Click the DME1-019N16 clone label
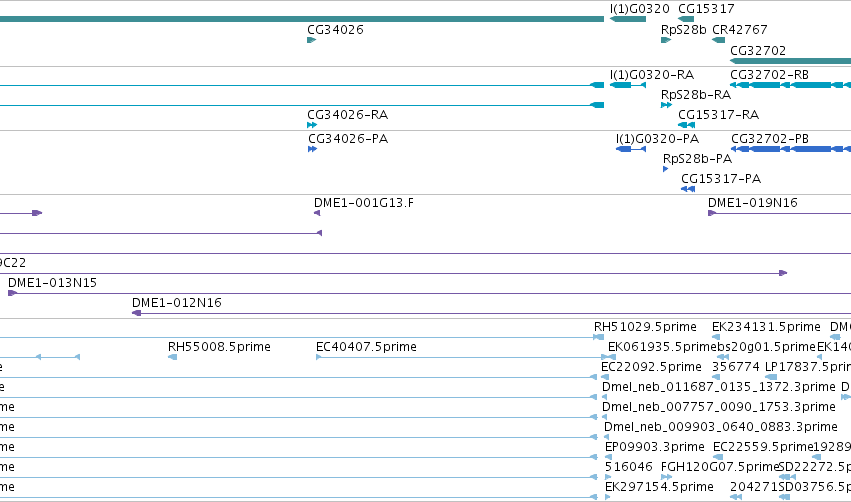 [753, 203]
